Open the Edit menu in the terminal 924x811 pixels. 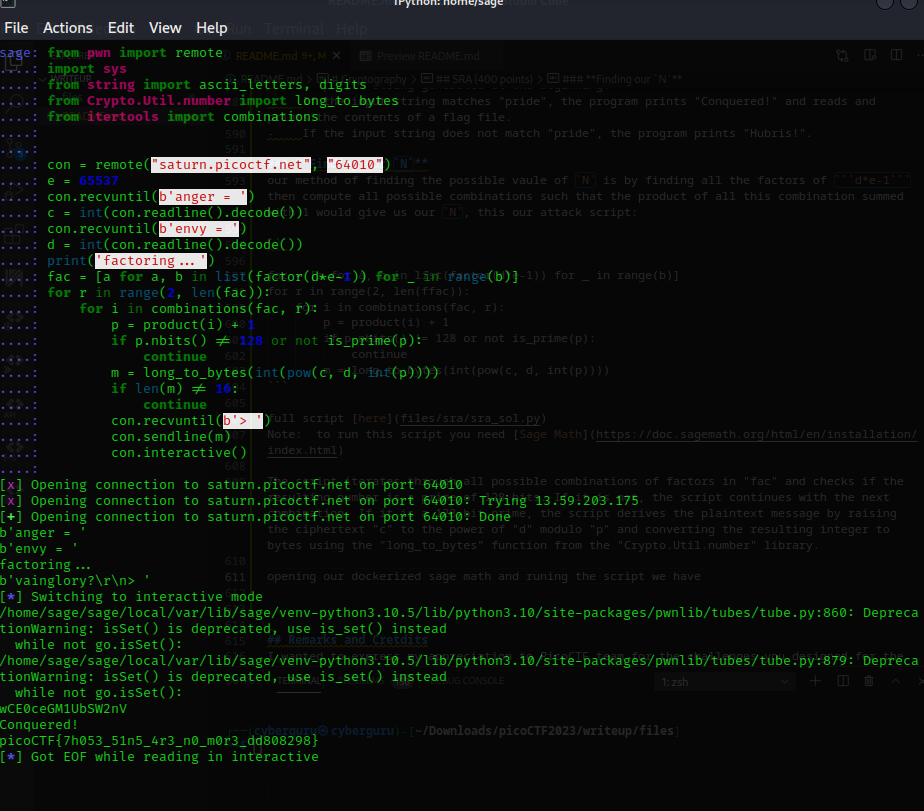pyautogui.click(x=121, y=28)
